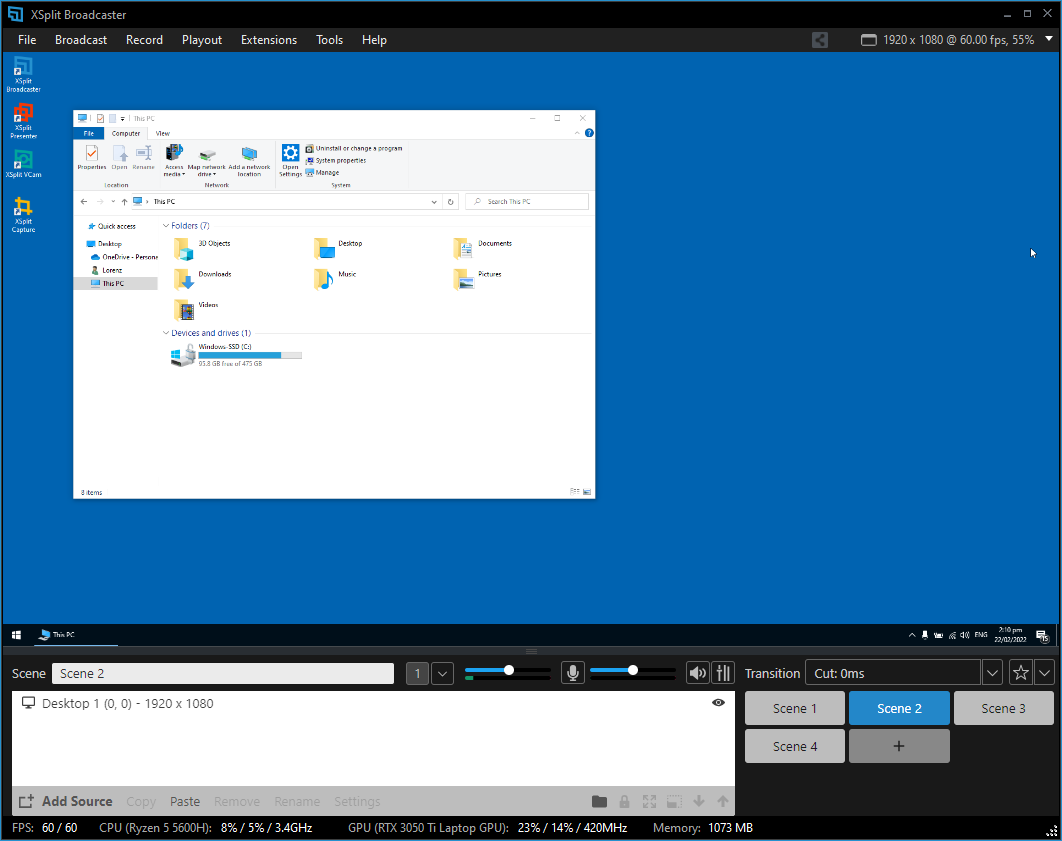Open the scene view number dropdown arrow
Viewport: 1062px width, 841px height.
point(442,674)
